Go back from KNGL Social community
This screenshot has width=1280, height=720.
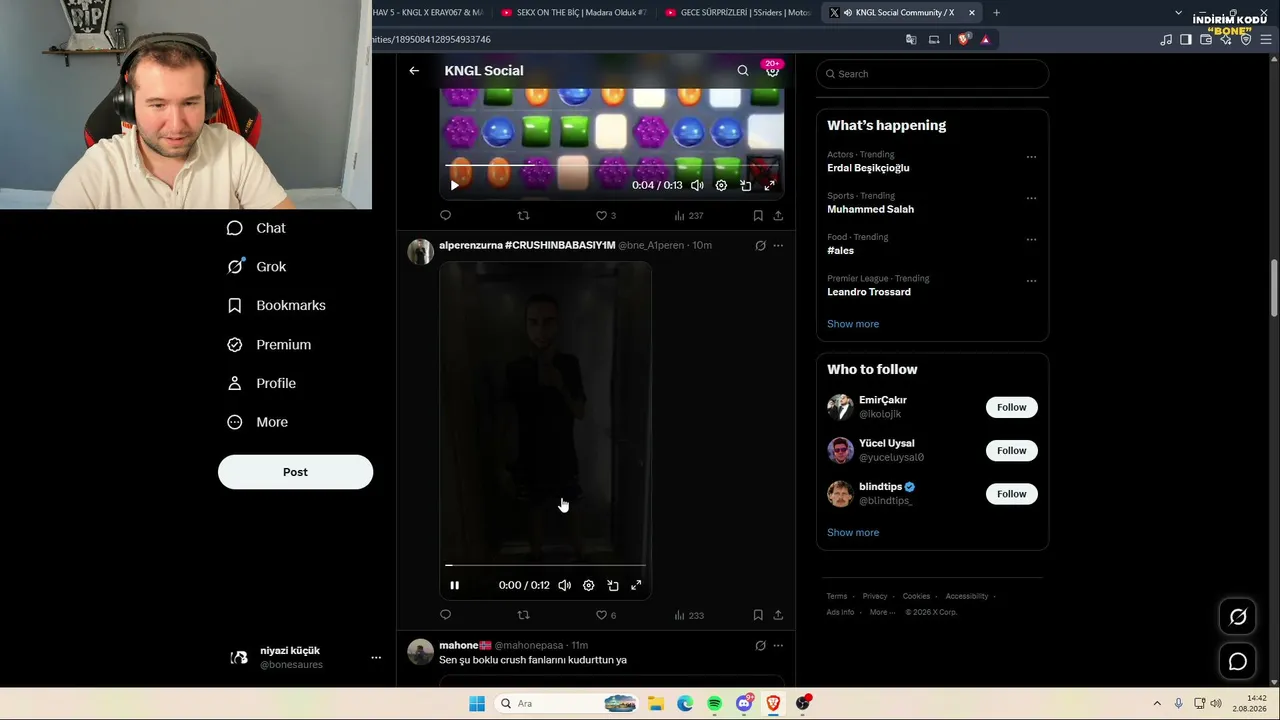pyautogui.click(x=414, y=71)
